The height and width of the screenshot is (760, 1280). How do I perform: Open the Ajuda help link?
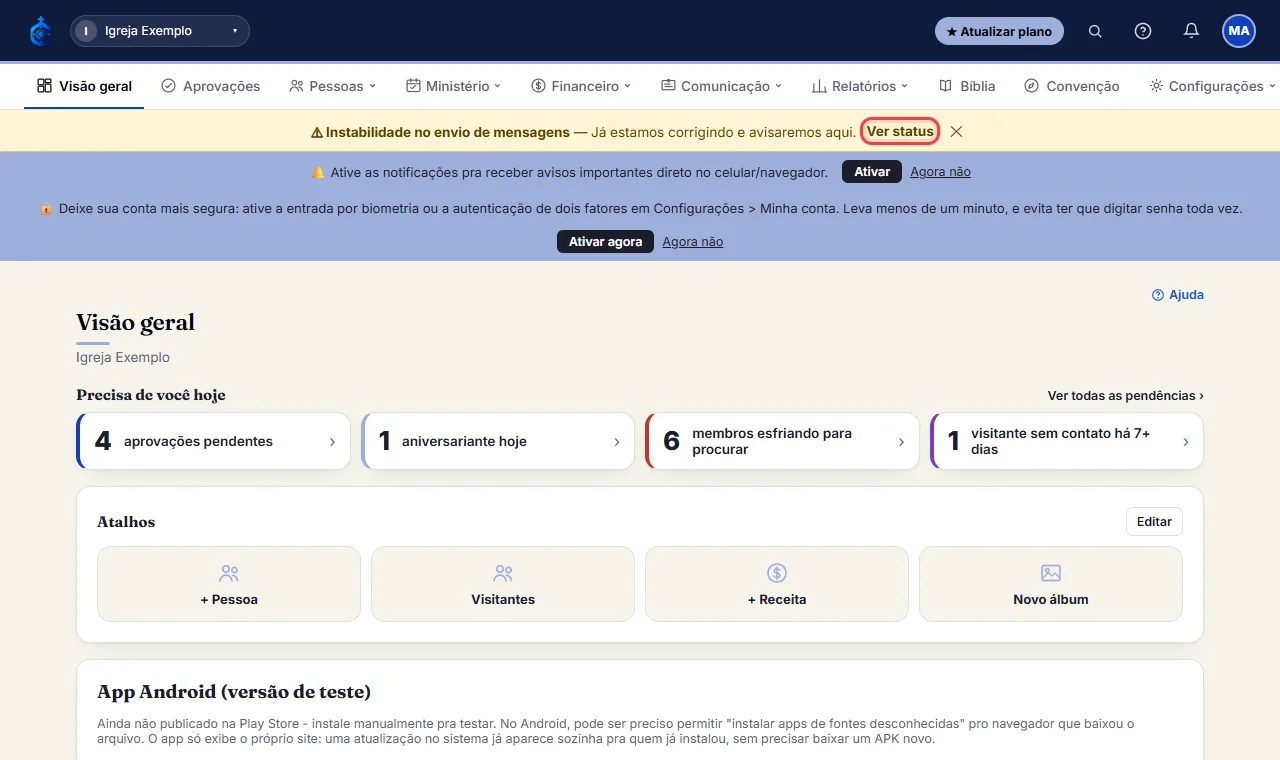(x=1178, y=295)
